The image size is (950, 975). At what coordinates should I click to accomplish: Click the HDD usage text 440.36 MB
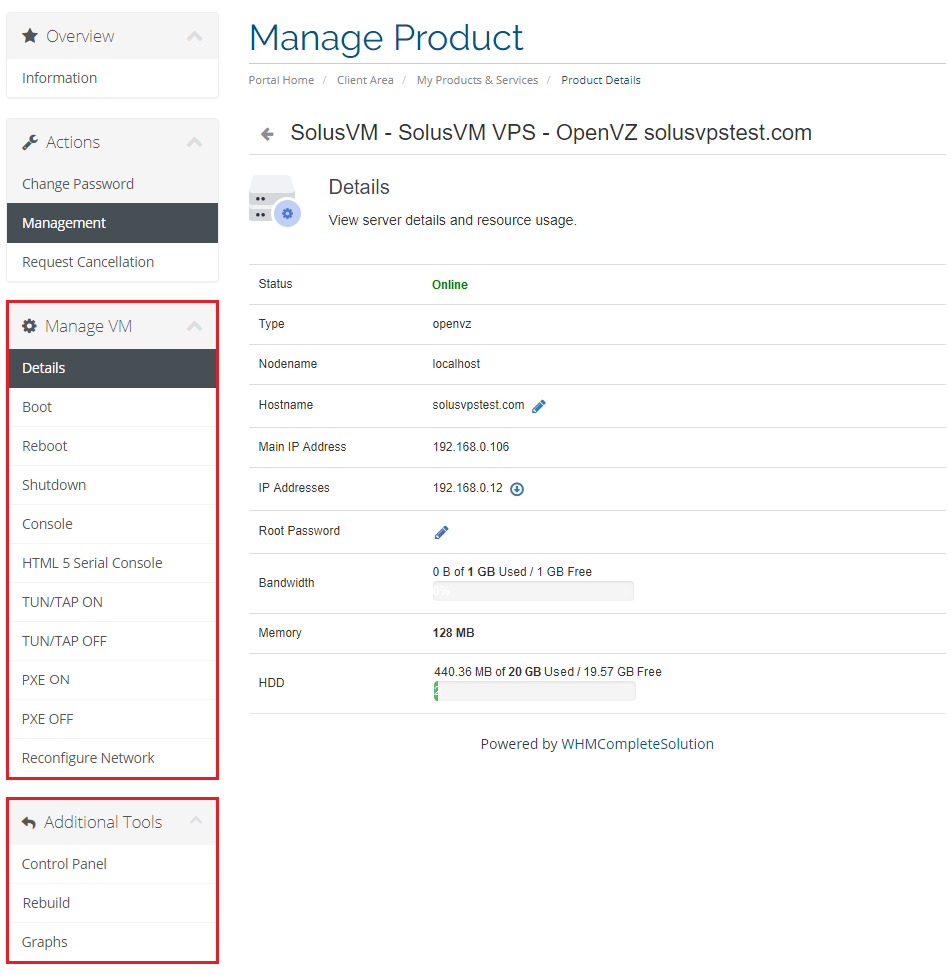point(548,672)
